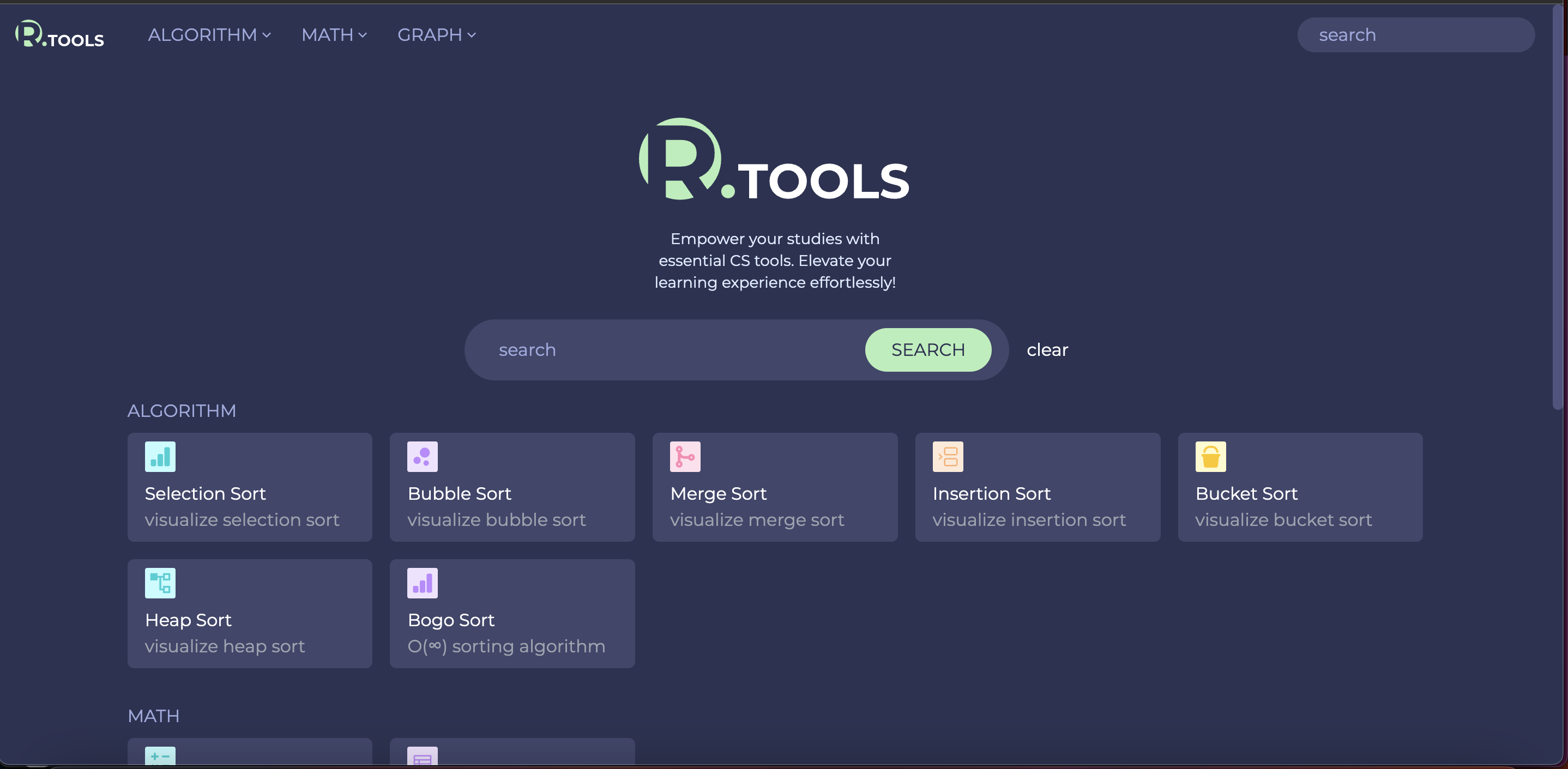This screenshot has width=1568, height=769.
Task: Open the Heap Sort card title
Action: (188, 620)
